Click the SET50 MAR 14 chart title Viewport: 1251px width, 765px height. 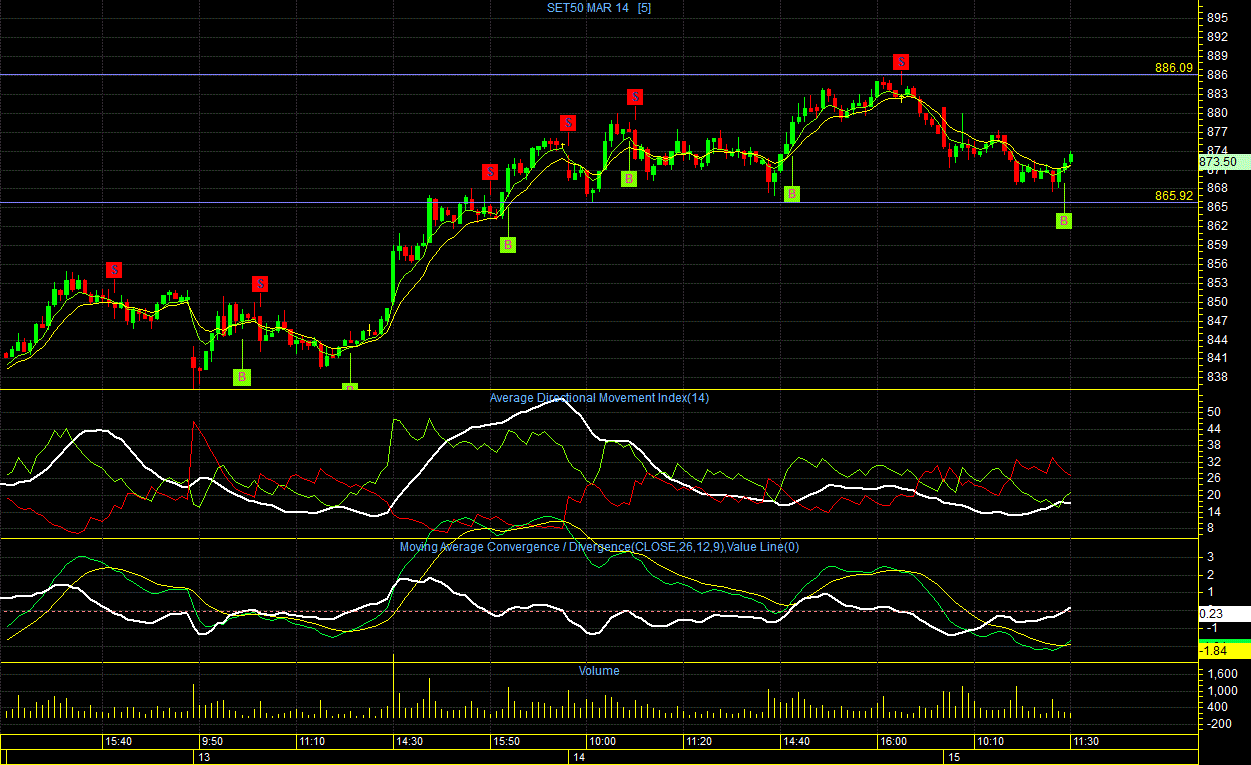(x=598, y=8)
